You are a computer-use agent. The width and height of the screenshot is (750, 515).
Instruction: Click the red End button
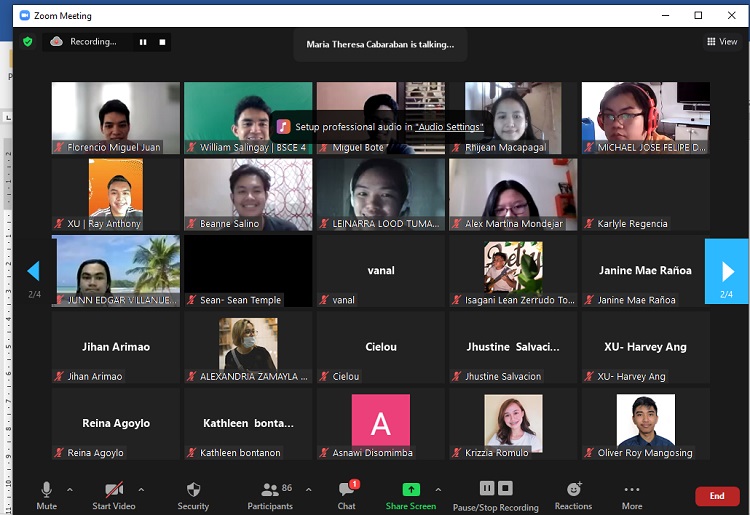tap(717, 496)
